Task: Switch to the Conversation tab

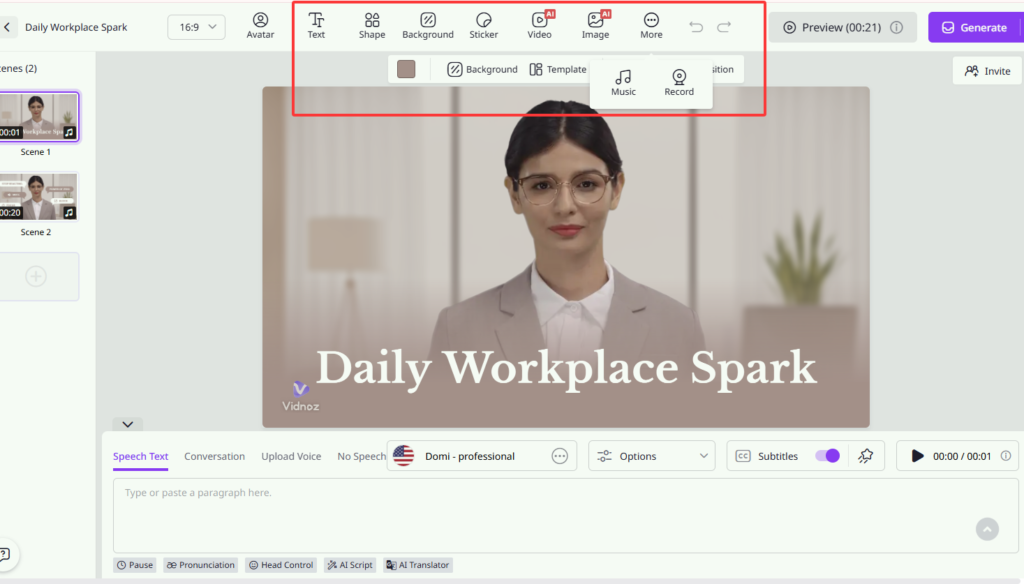Action: (214, 456)
